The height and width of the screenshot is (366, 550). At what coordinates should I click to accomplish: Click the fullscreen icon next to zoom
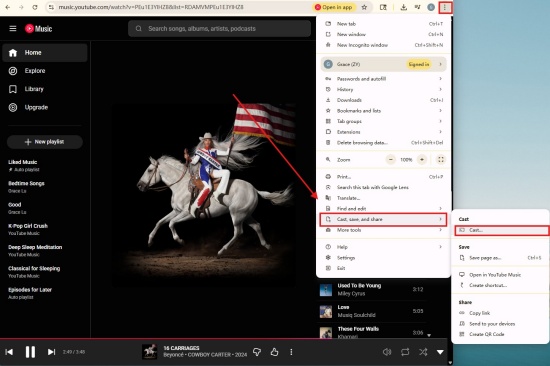coord(441,160)
